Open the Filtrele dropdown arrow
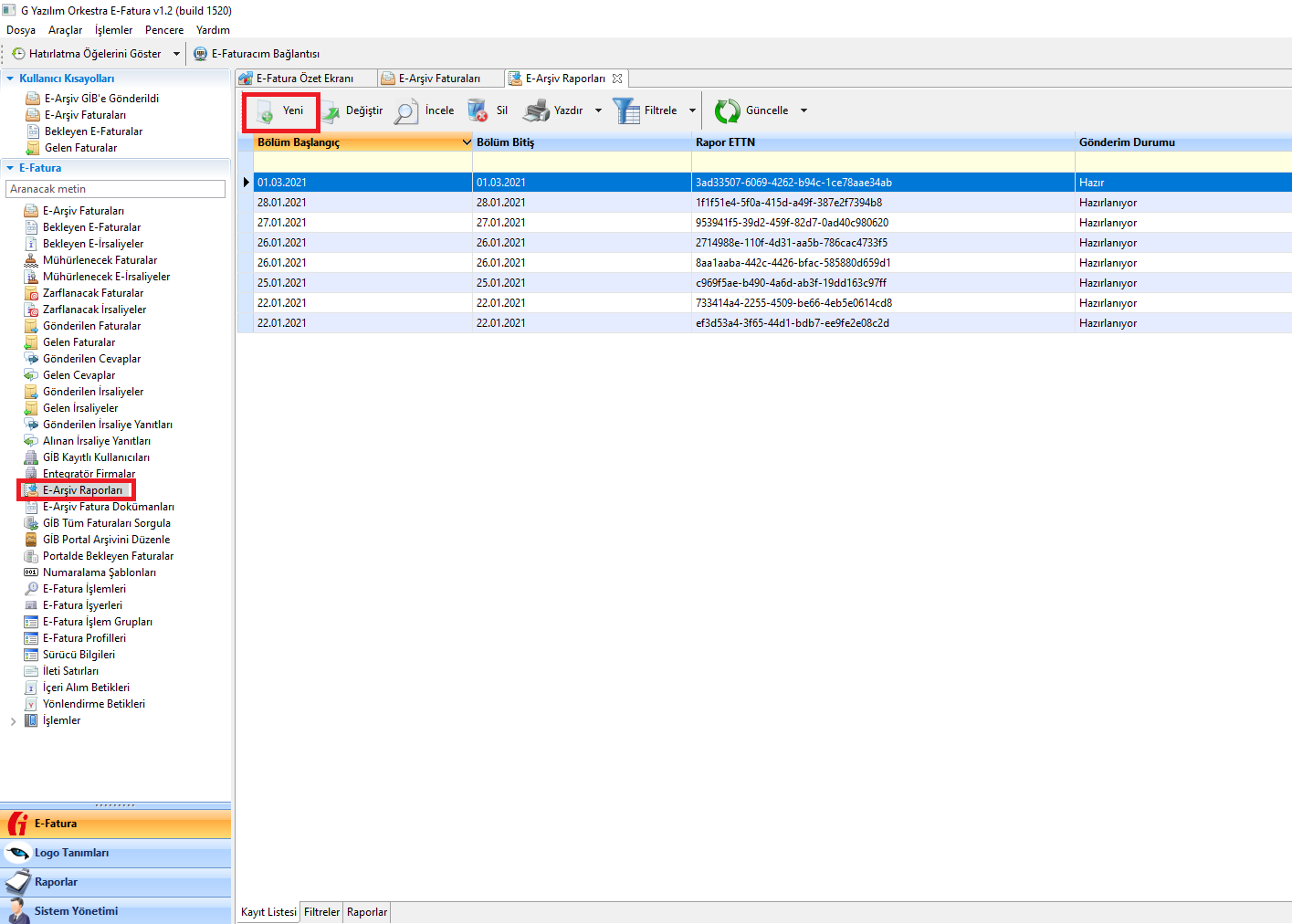1292x924 pixels. [x=692, y=110]
